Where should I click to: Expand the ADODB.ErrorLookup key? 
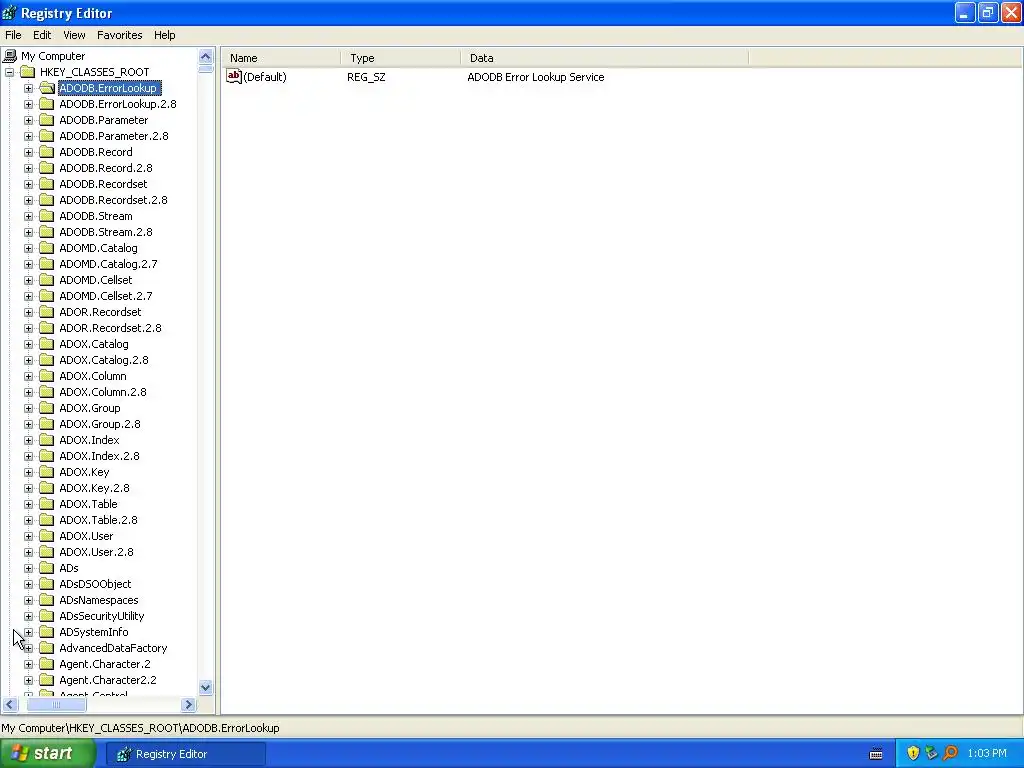(x=28, y=88)
